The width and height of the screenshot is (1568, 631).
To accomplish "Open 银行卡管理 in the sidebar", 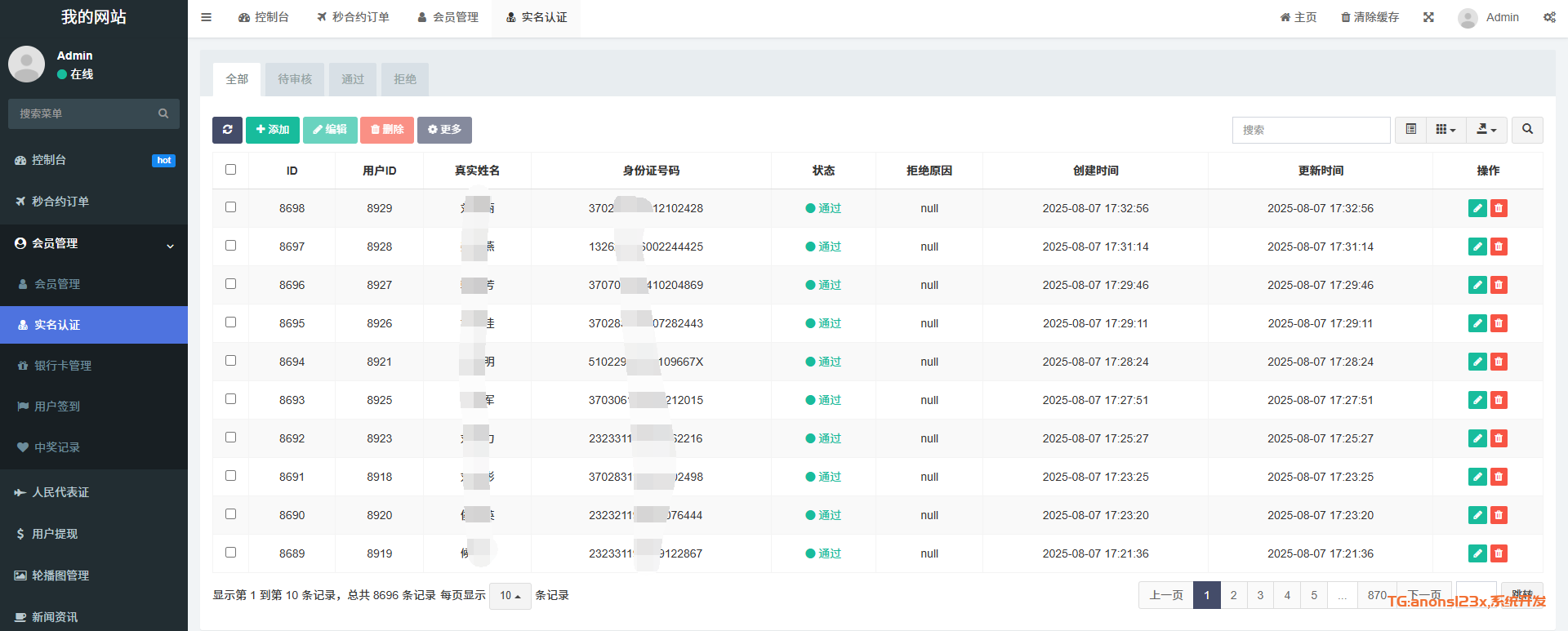I will point(63,366).
